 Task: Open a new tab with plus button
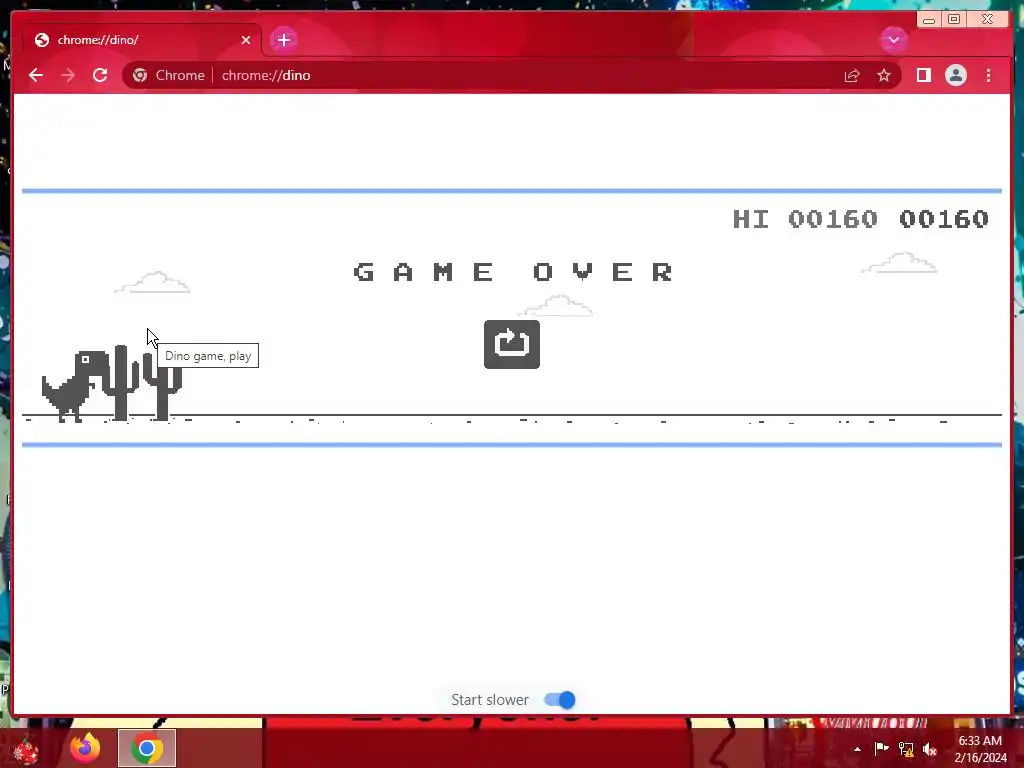click(x=283, y=40)
